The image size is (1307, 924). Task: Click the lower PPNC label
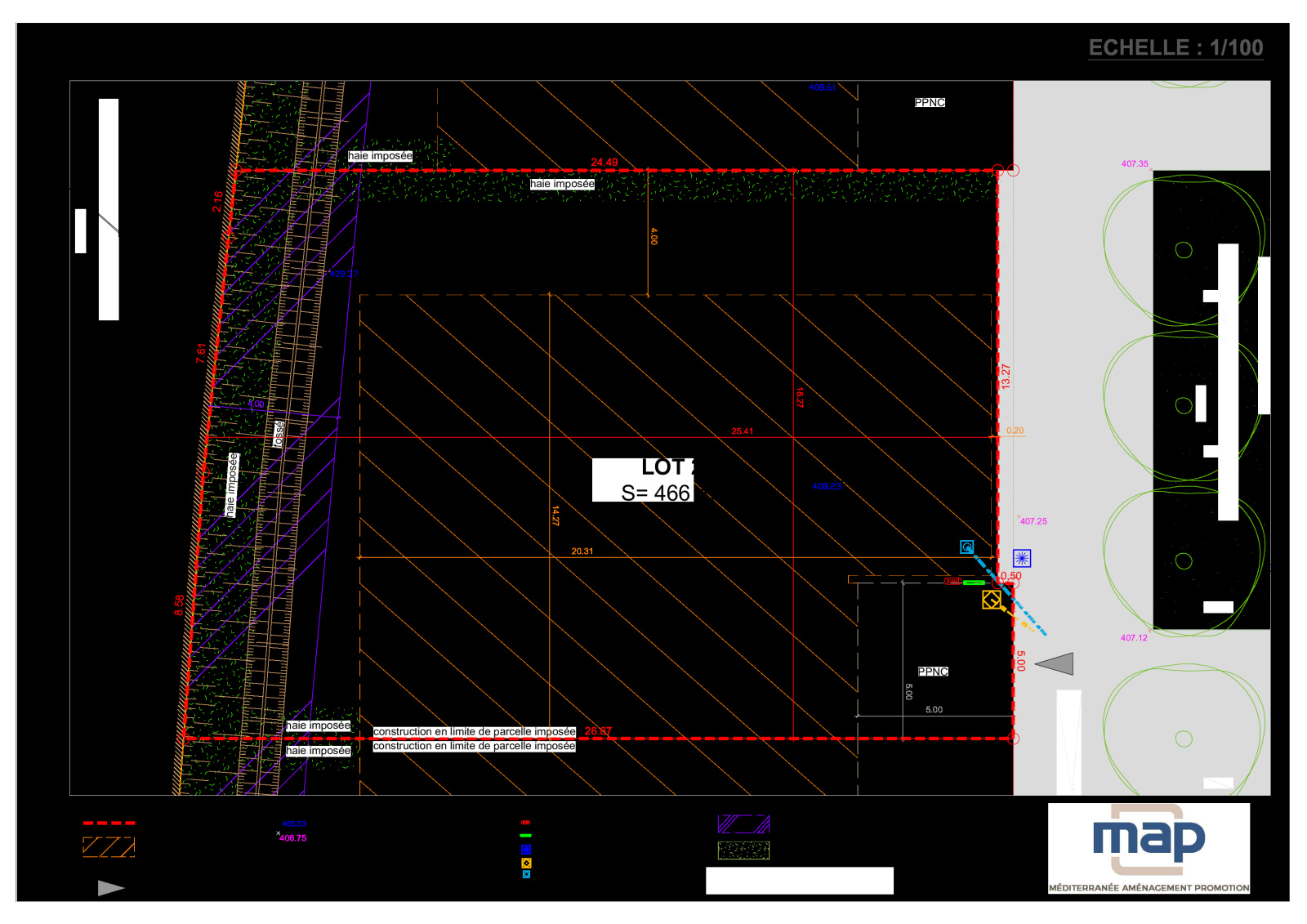933,672
